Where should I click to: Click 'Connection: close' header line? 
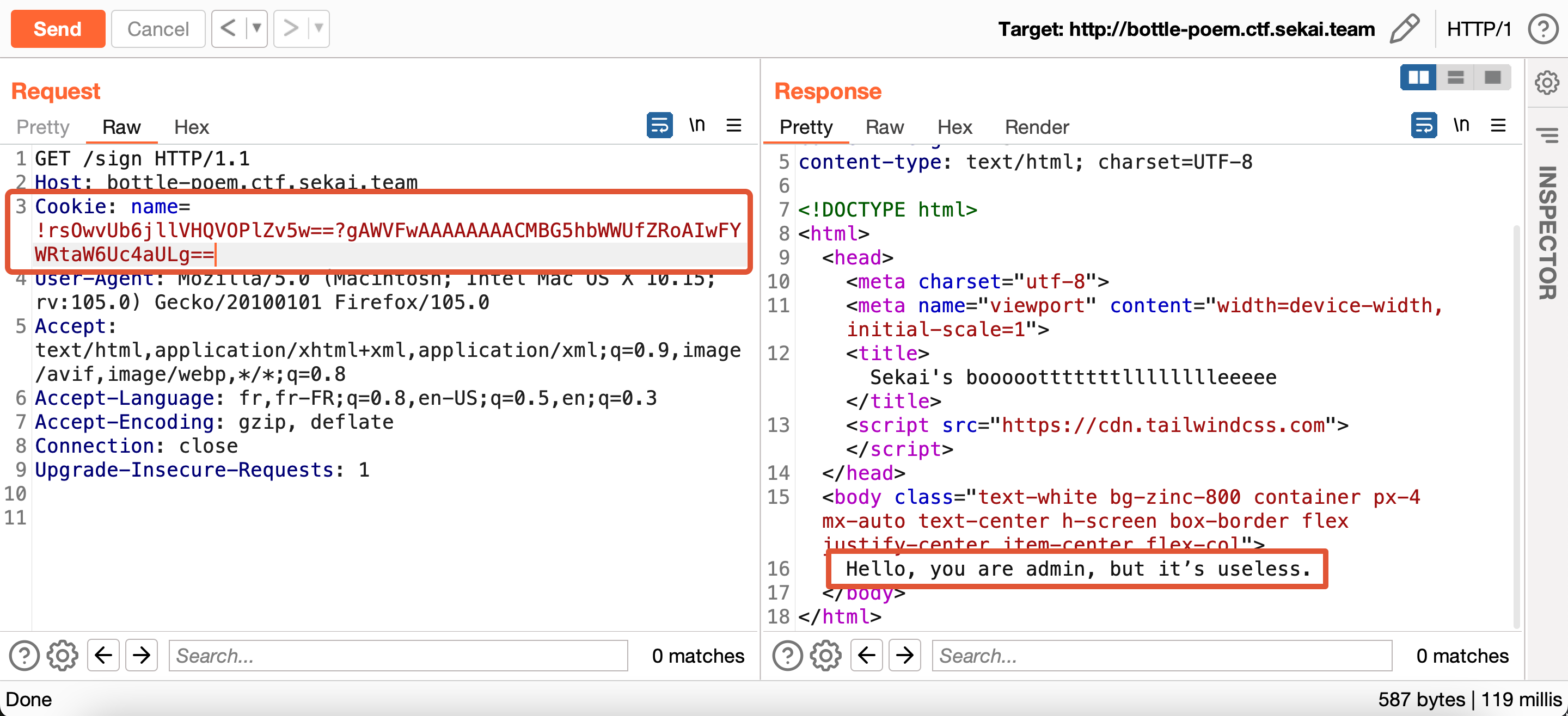point(136,446)
